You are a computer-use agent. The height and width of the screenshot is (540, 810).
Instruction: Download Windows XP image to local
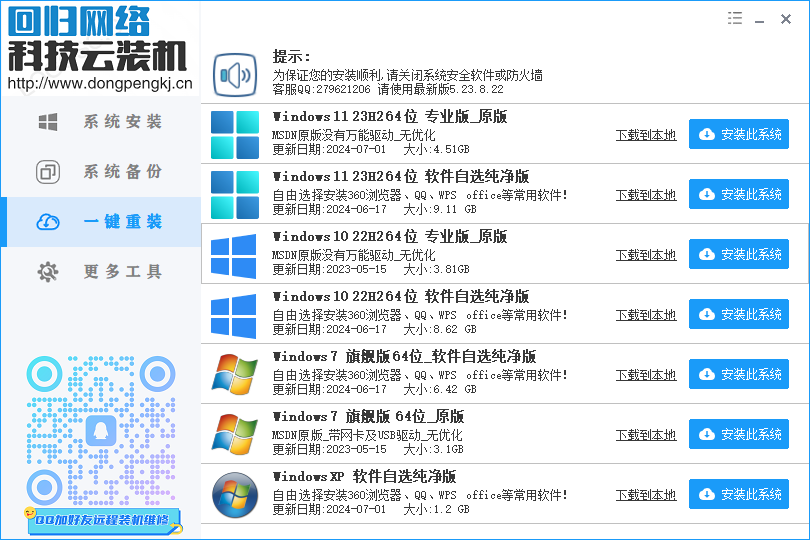[x=646, y=495]
